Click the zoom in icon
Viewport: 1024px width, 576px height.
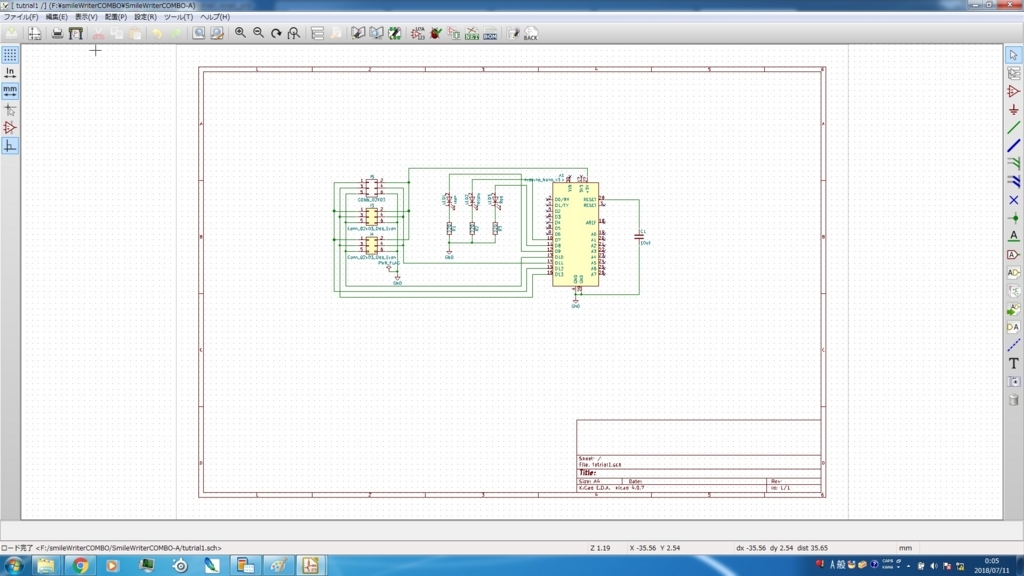240,33
